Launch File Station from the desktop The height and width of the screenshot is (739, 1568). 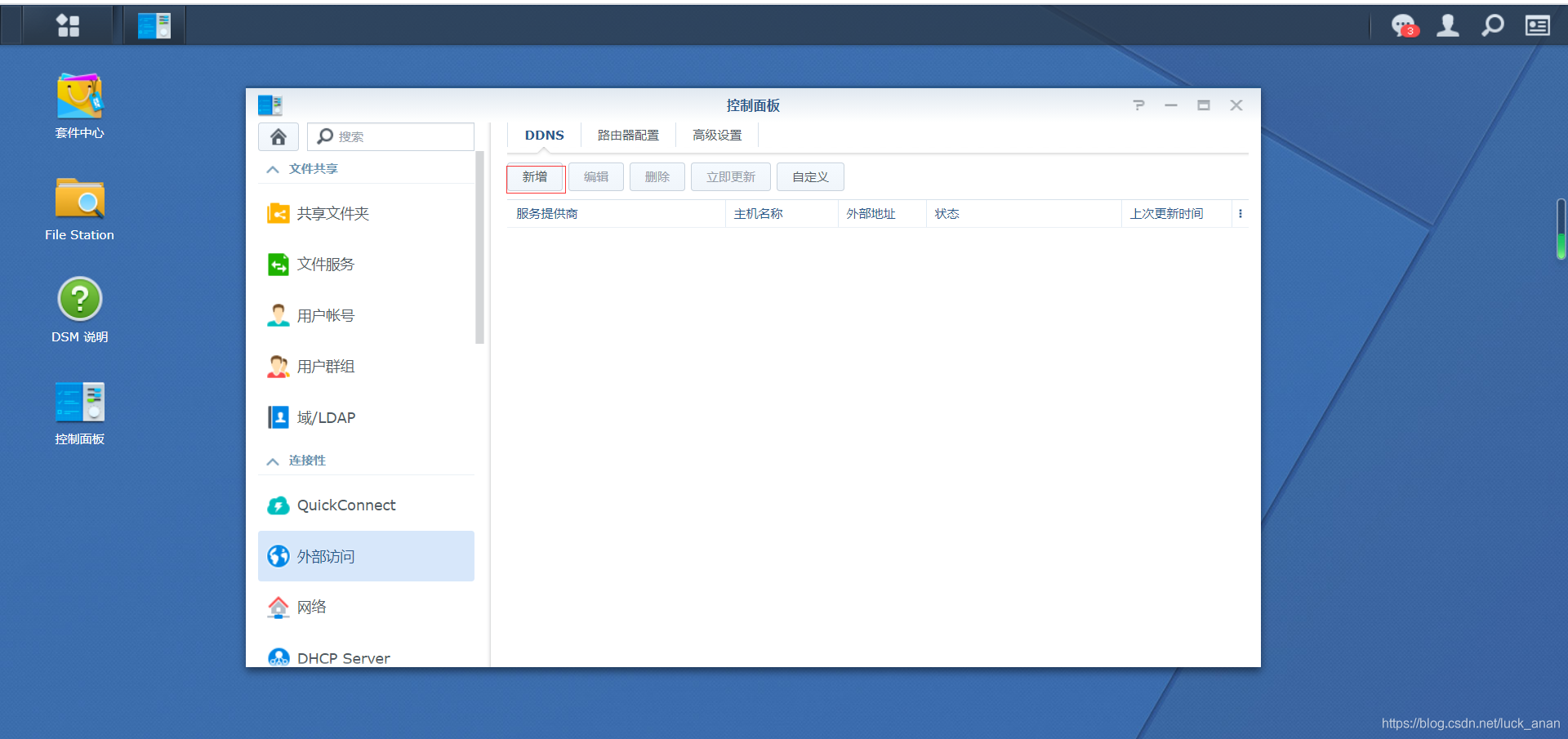tap(79, 198)
